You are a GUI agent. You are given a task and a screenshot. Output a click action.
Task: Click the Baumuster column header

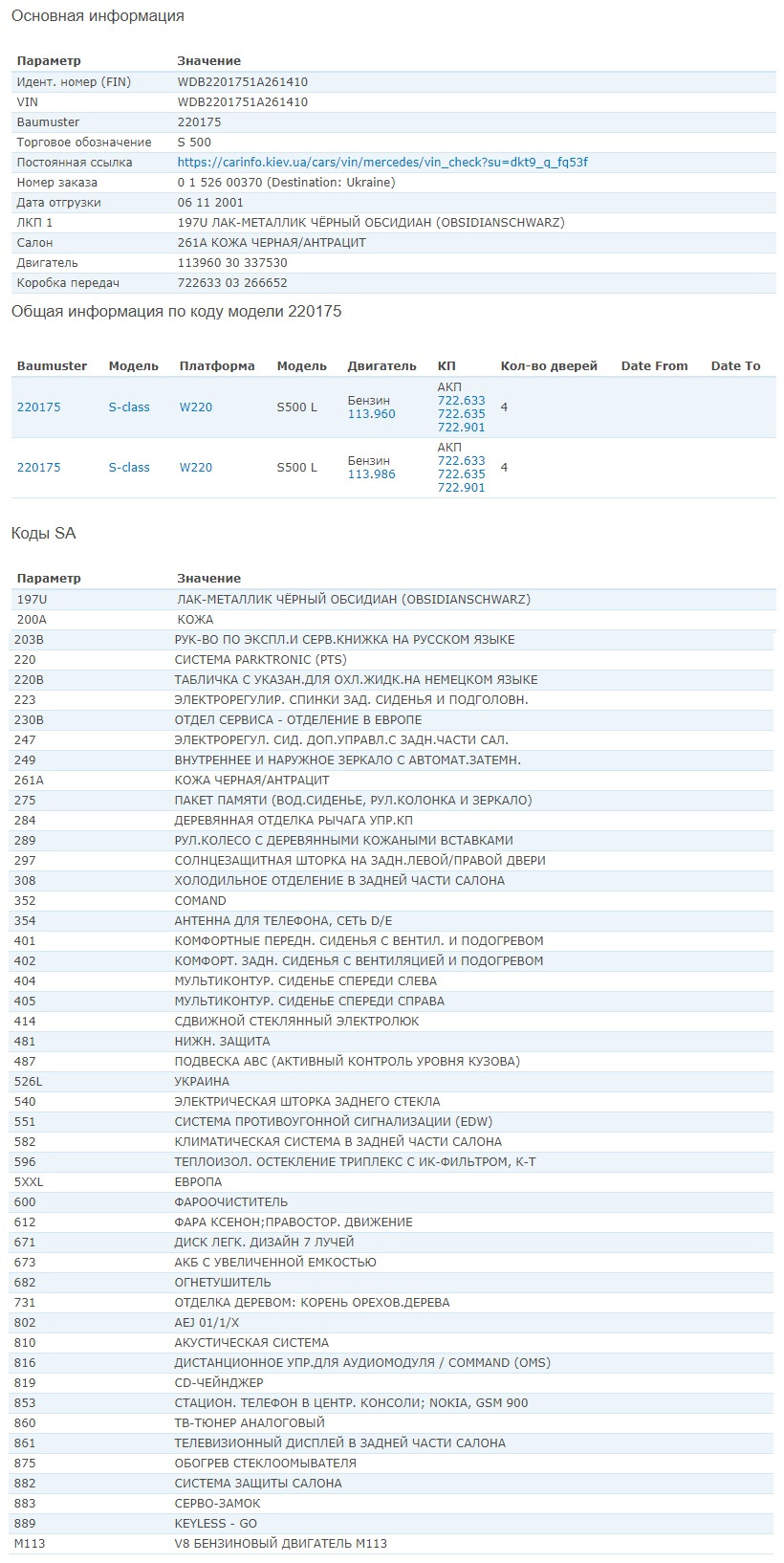[52, 366]
